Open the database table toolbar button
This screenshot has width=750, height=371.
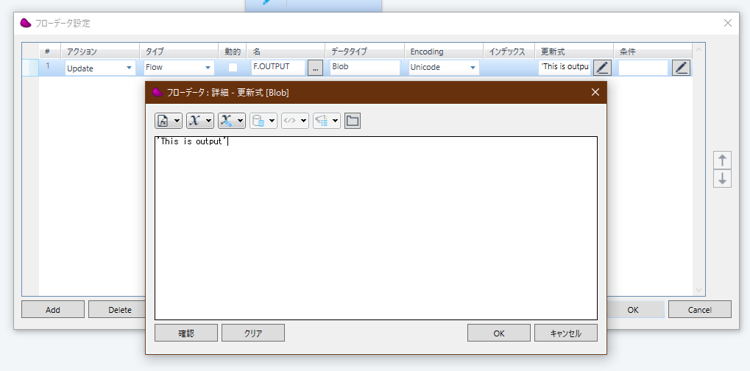pyautogui.click(x=264, y=121)
